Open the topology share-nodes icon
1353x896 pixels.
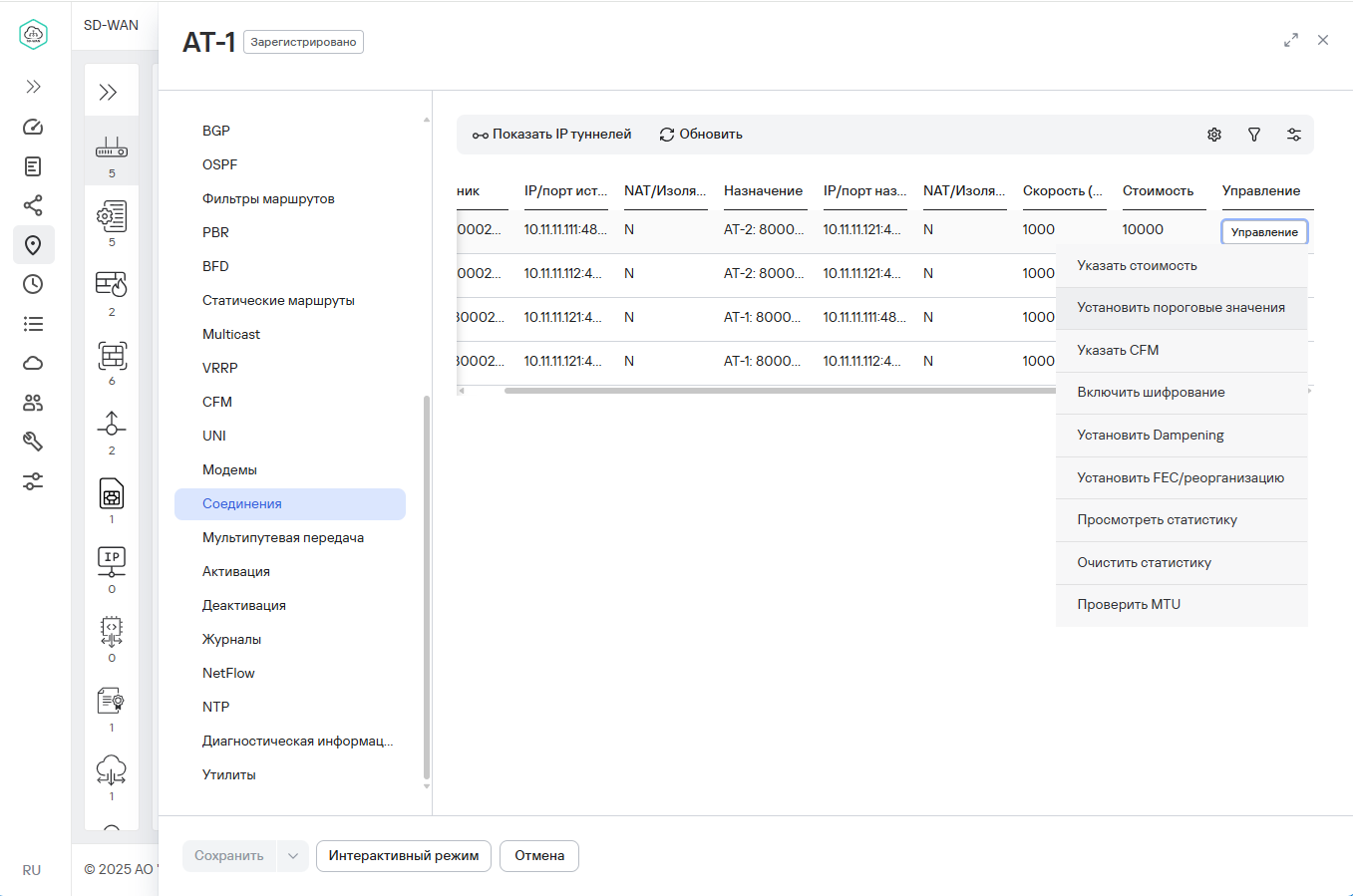click(33, 205)
